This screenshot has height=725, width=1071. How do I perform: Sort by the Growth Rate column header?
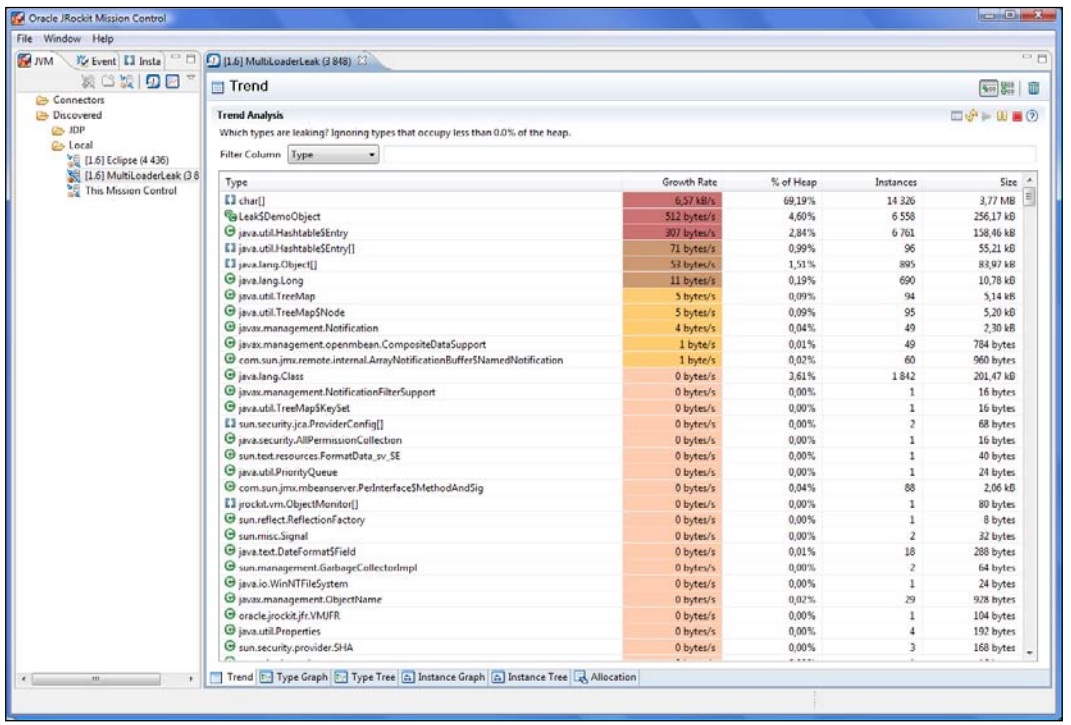(672, 182)
